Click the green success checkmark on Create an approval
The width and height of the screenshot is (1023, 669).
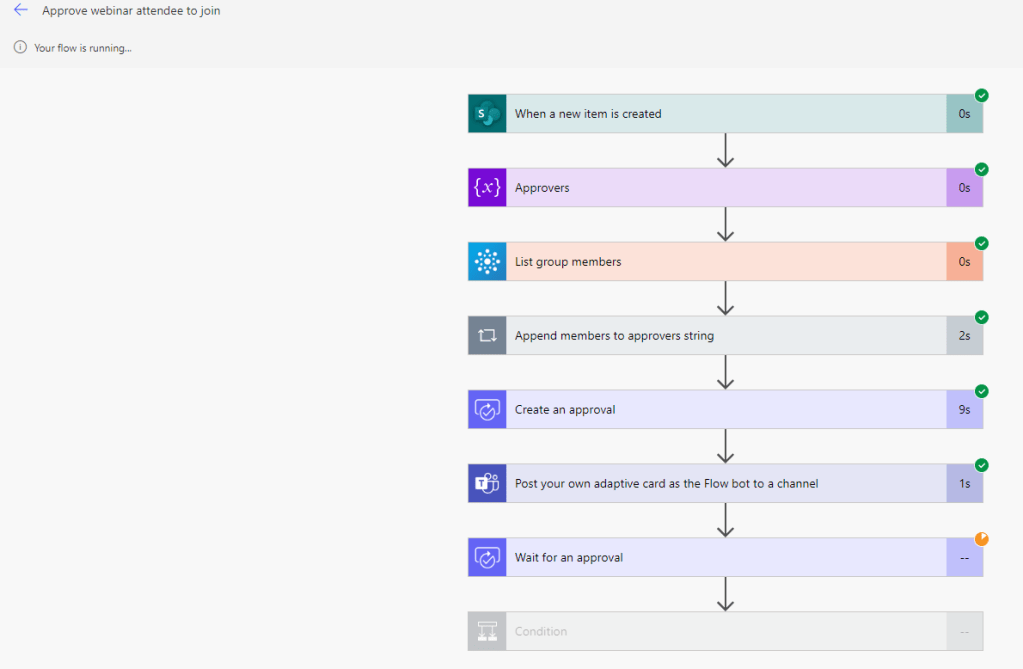[x=981, y=391]
